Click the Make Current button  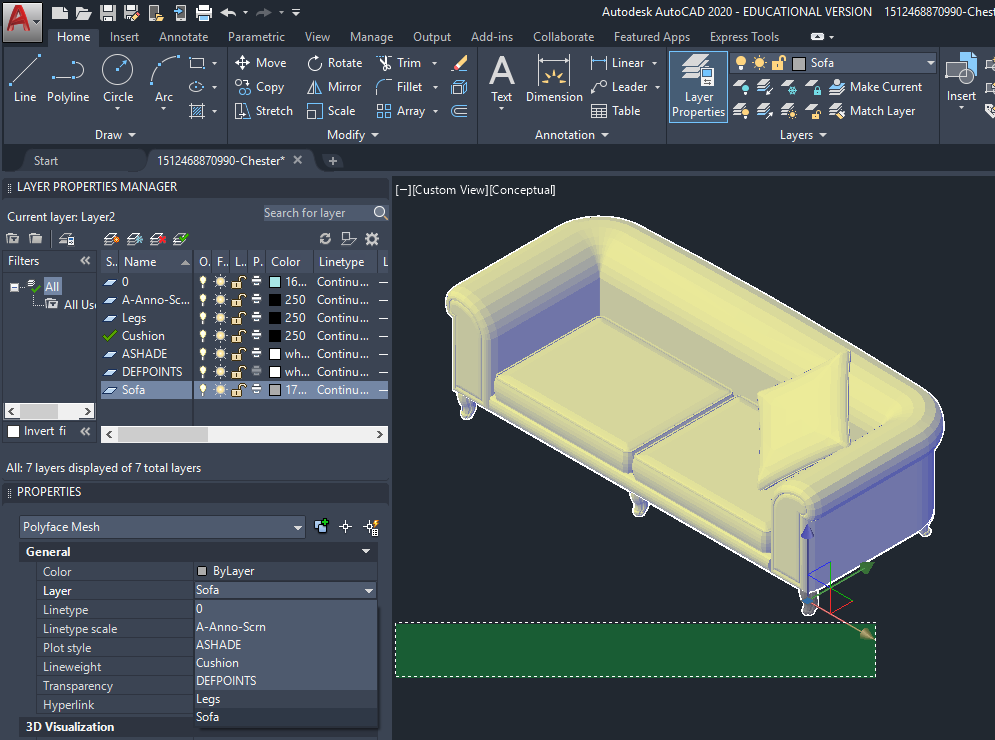(x=876, y=87)
